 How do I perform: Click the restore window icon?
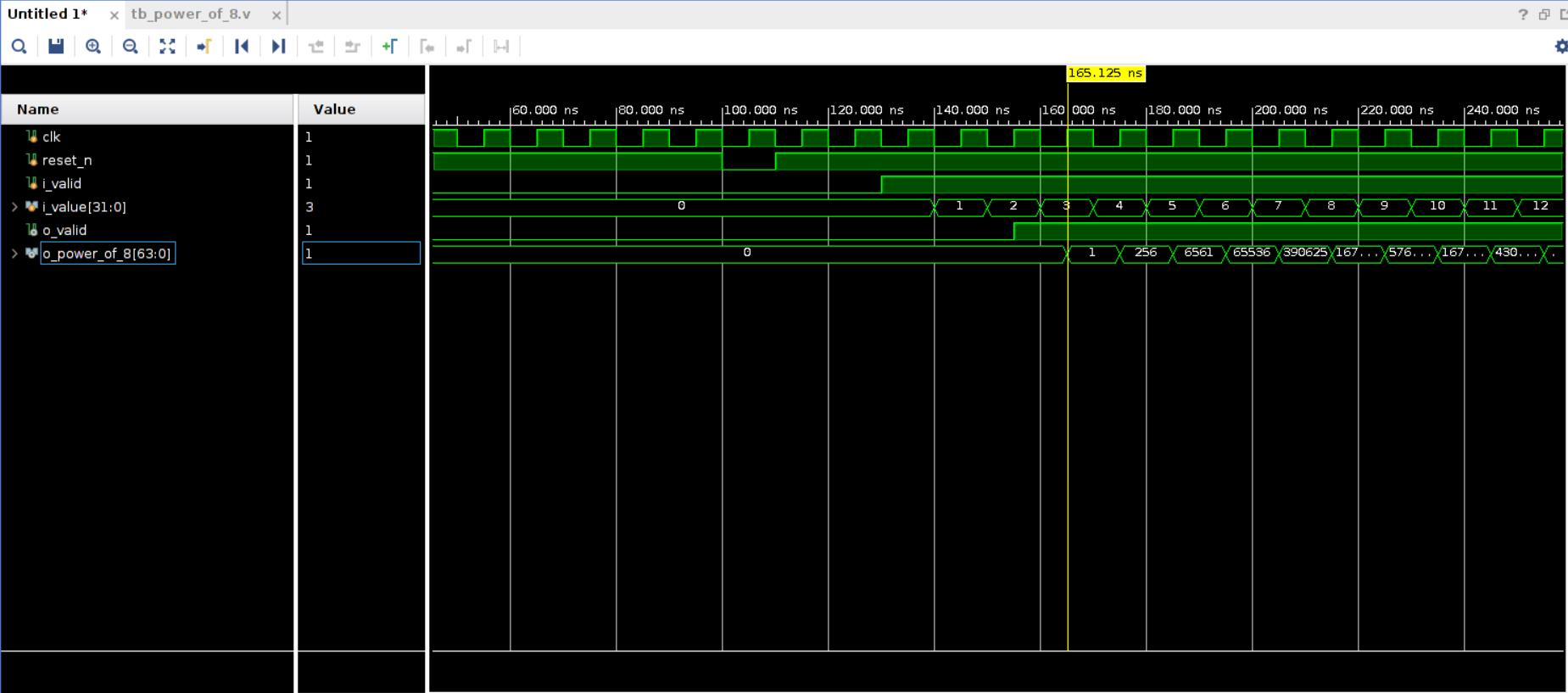[x=1543, y=14]
